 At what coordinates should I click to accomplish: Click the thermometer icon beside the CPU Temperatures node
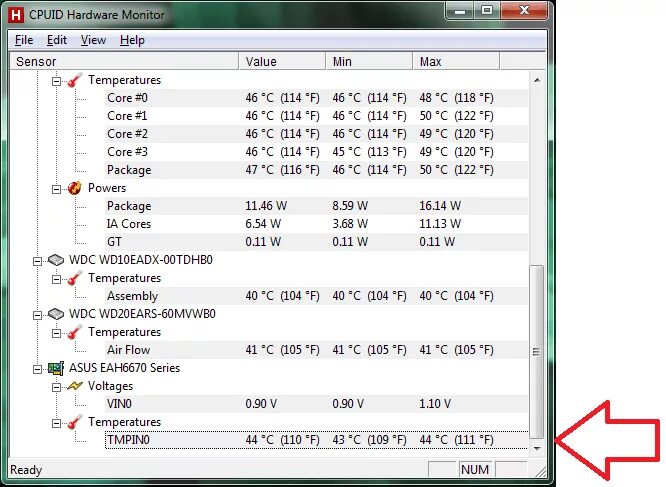pos(74,80)
